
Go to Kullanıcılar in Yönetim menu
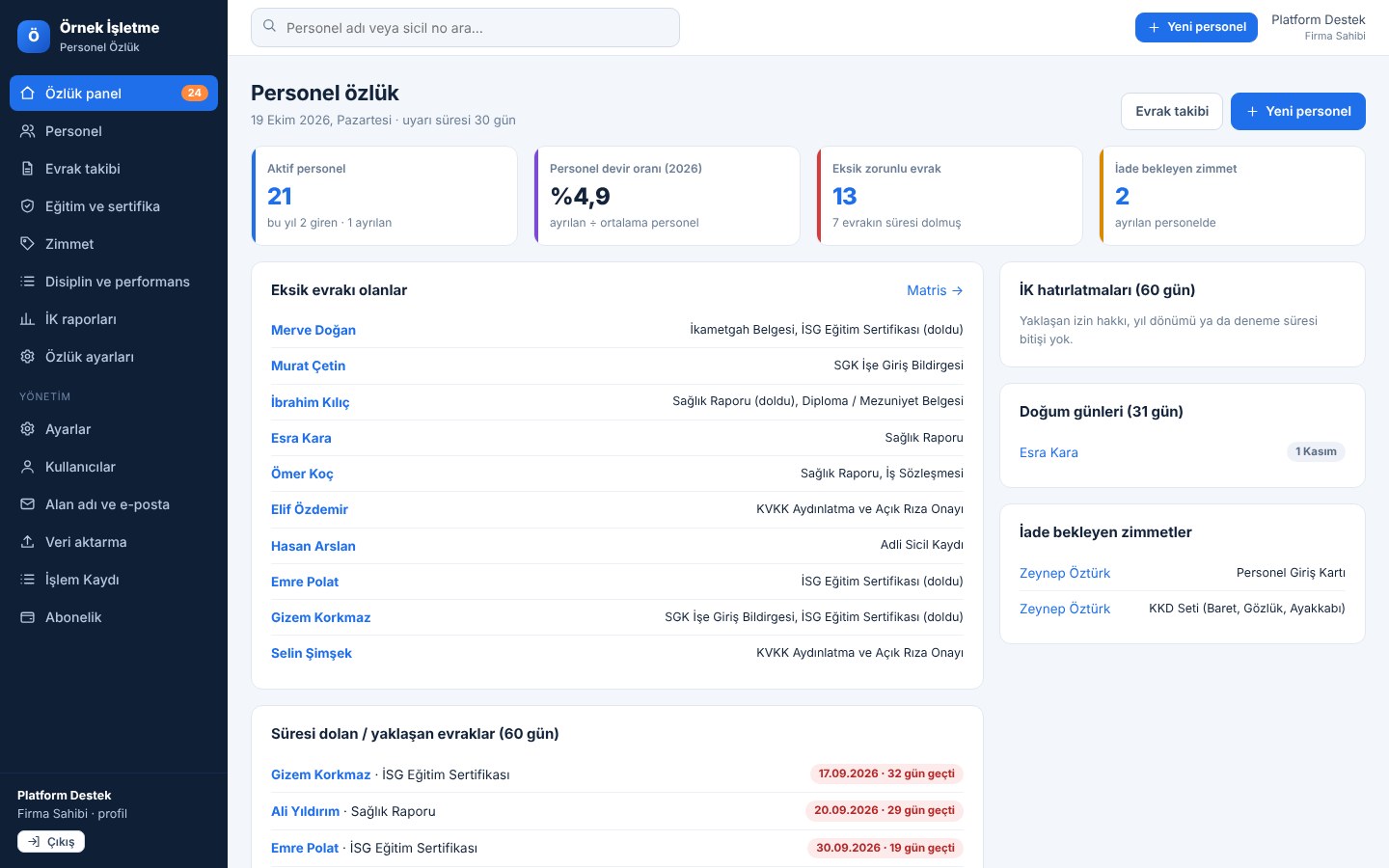point(114,467)
